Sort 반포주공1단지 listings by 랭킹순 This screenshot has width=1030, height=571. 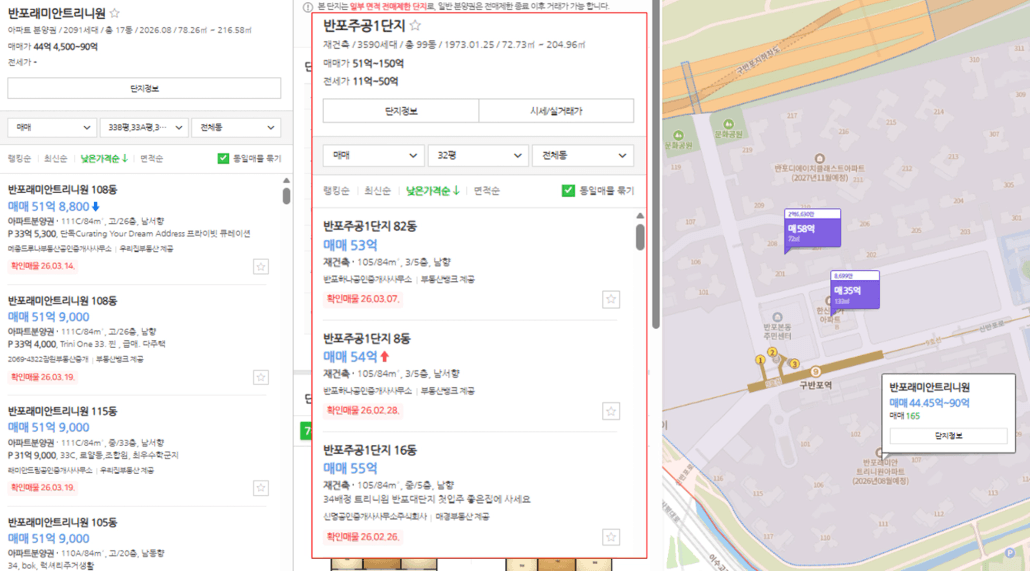tap(336, 191)
